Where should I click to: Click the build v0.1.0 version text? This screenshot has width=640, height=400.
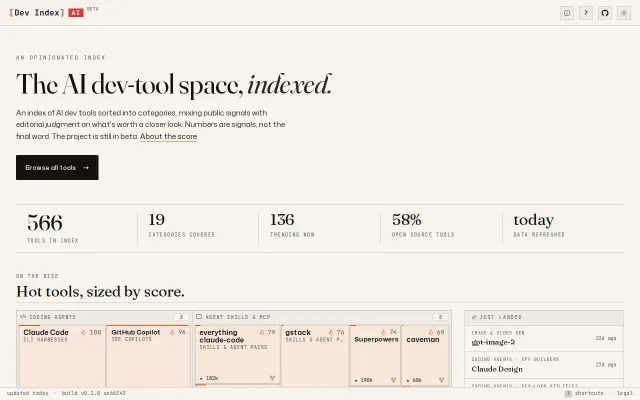93,393
